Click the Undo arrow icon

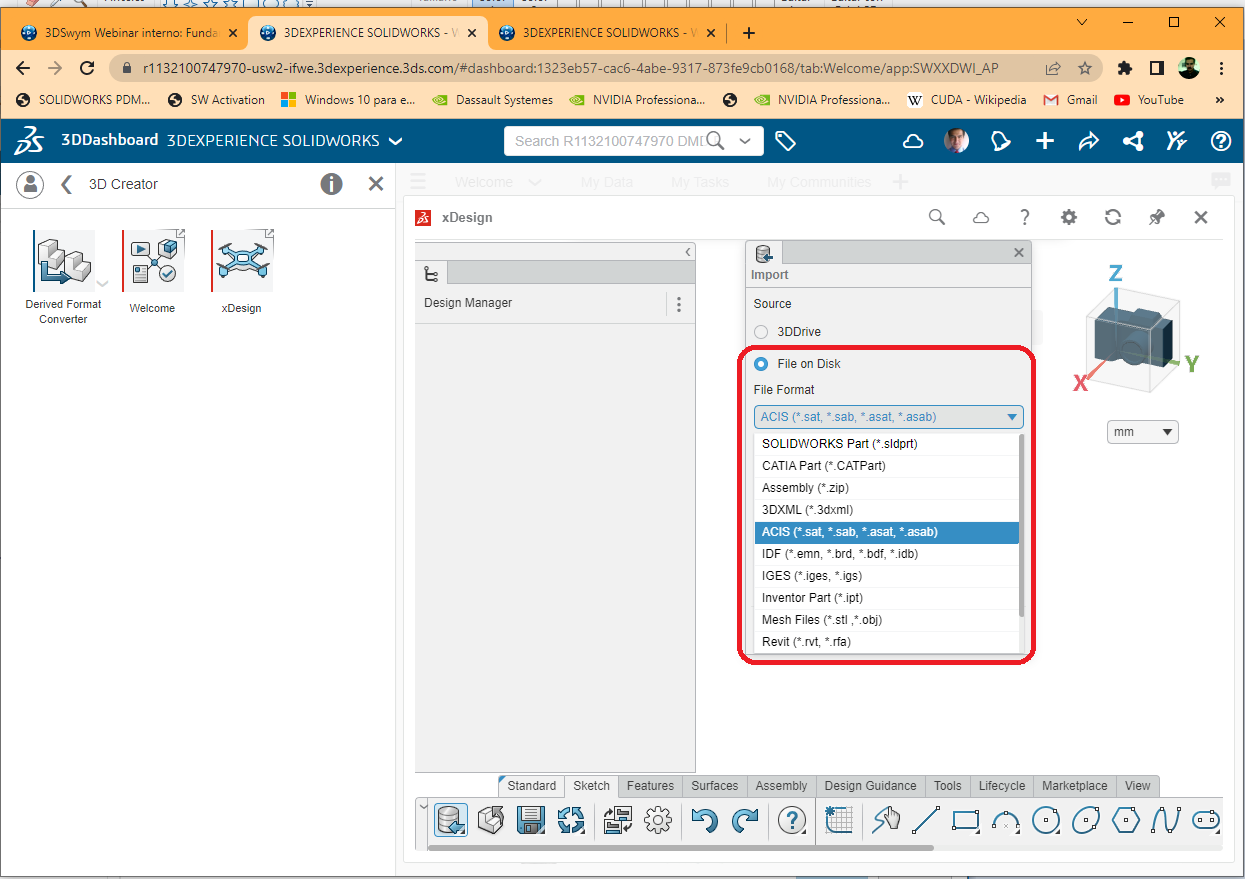pos(705,821)
